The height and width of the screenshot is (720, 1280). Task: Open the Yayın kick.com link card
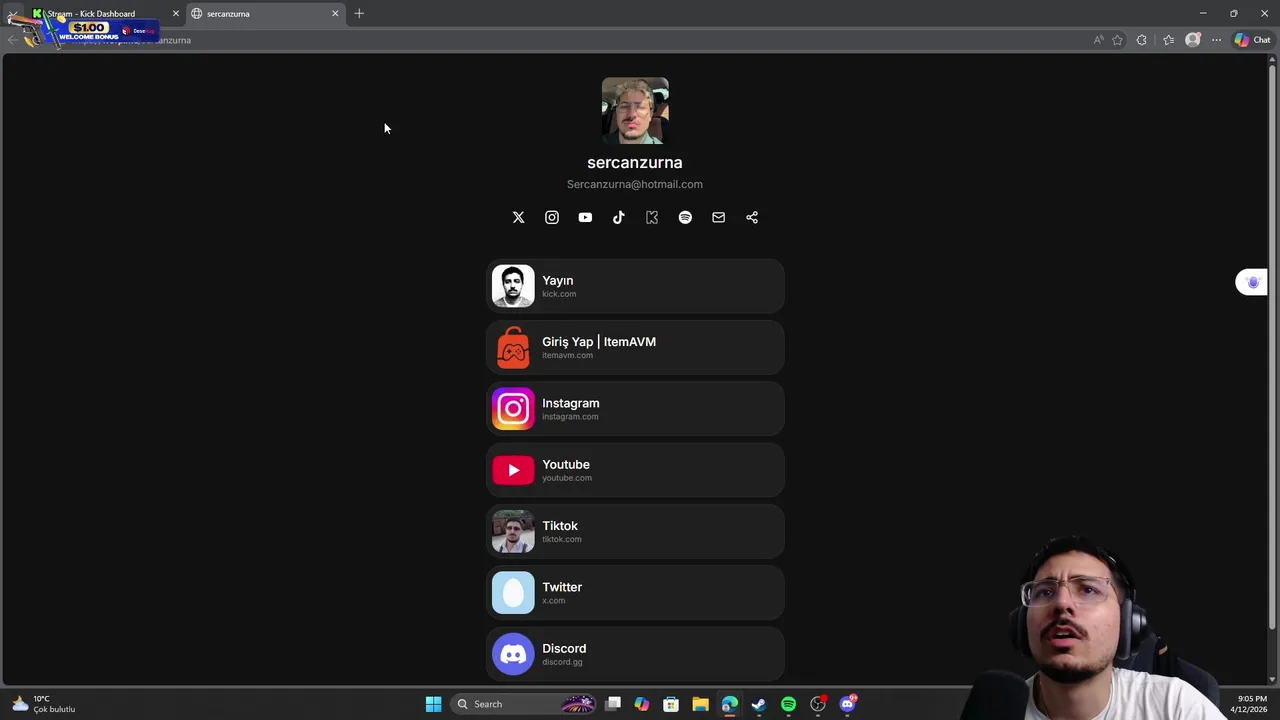635,286
